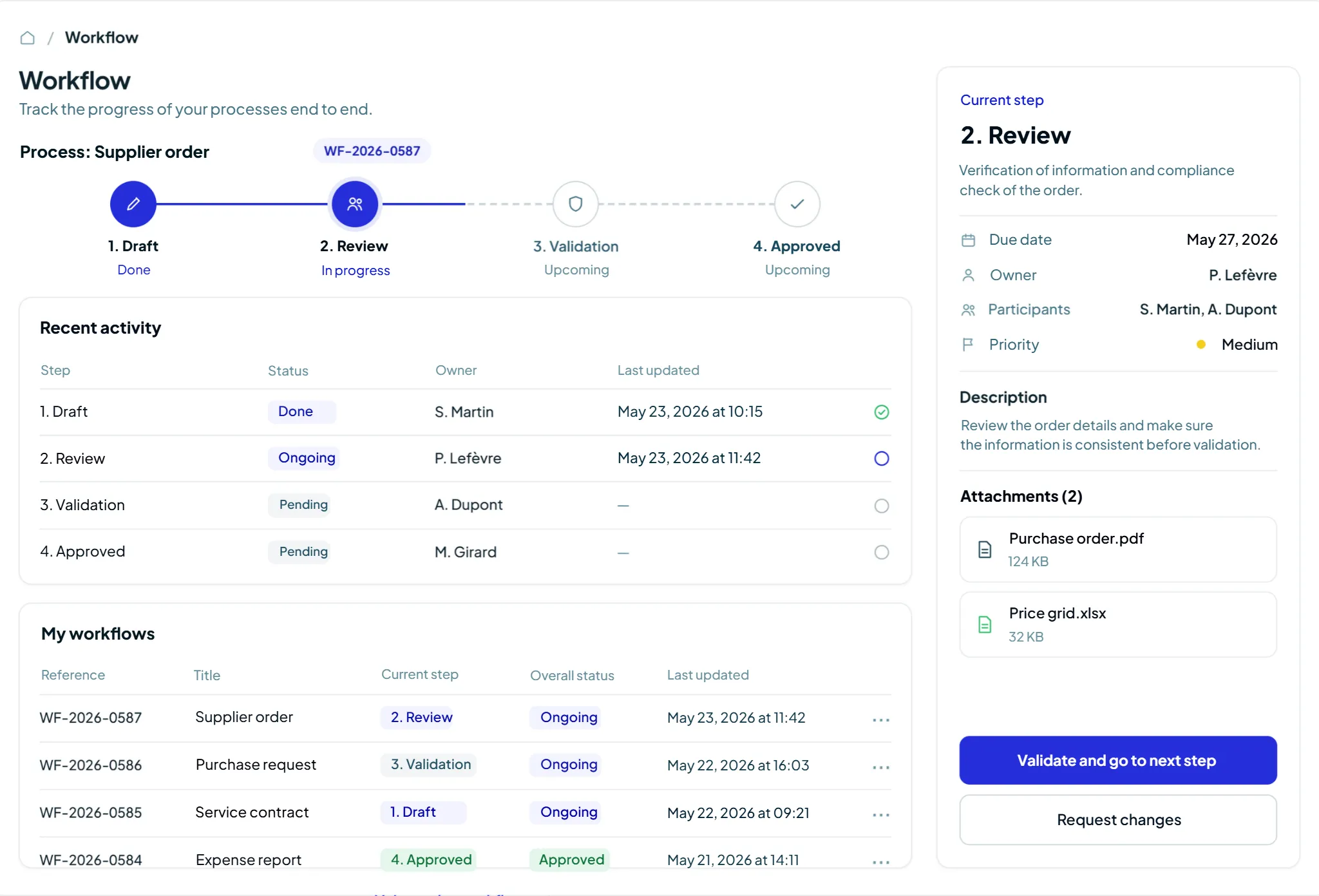Click the blue circle in Review activity row

click(x=882, y=459)
